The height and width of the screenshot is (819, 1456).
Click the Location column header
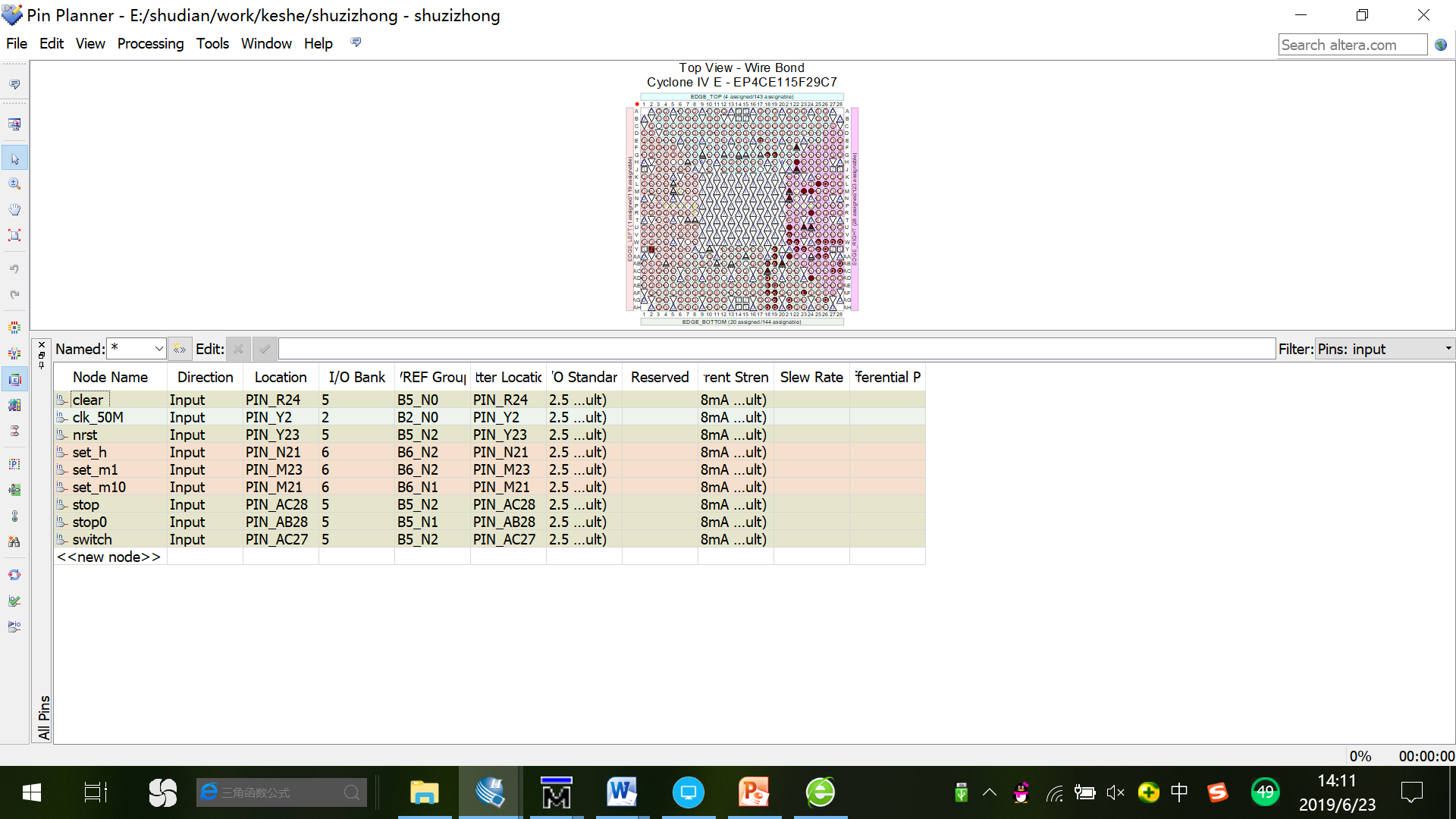280,377
